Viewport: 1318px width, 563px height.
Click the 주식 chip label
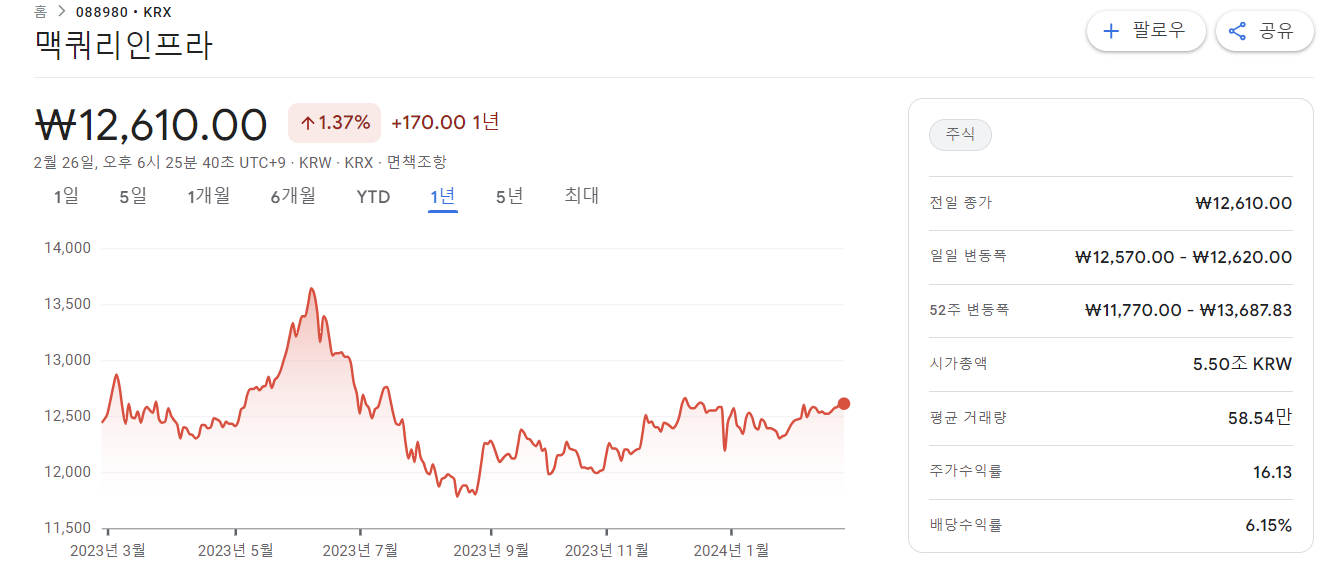click(x=960, y=134)
